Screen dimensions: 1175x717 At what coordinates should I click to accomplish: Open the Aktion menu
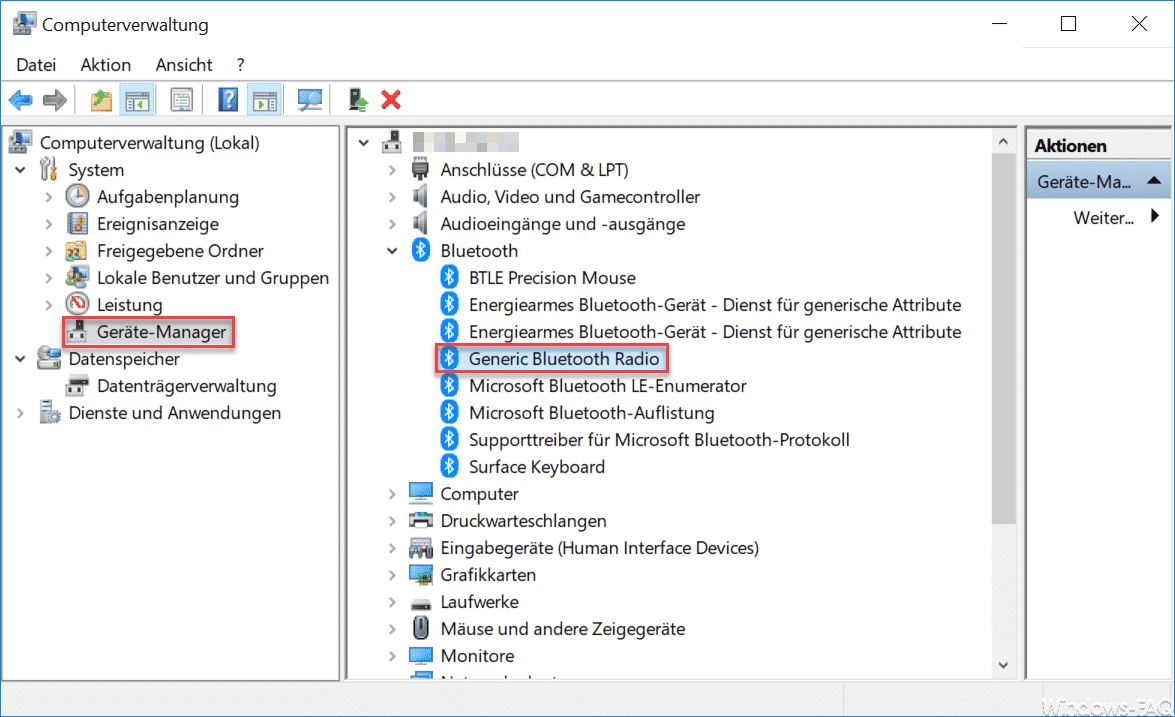tap(106, 65)
